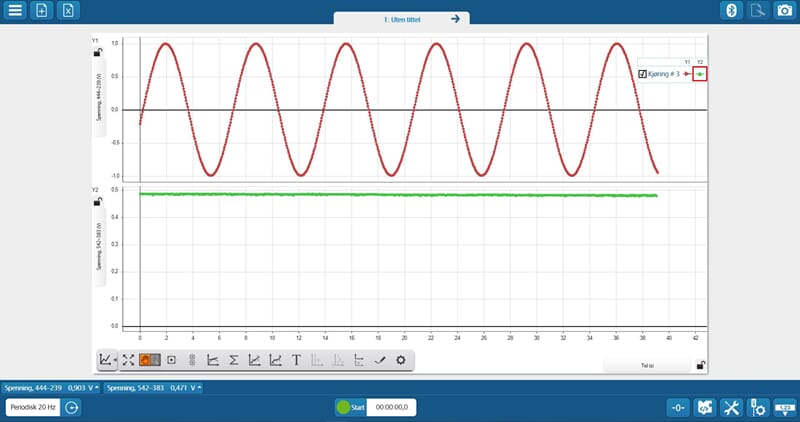Expand the Spenning 542-383 unit dropdown
This screenshot has height=422, width=800.
[x=199, y=387]
